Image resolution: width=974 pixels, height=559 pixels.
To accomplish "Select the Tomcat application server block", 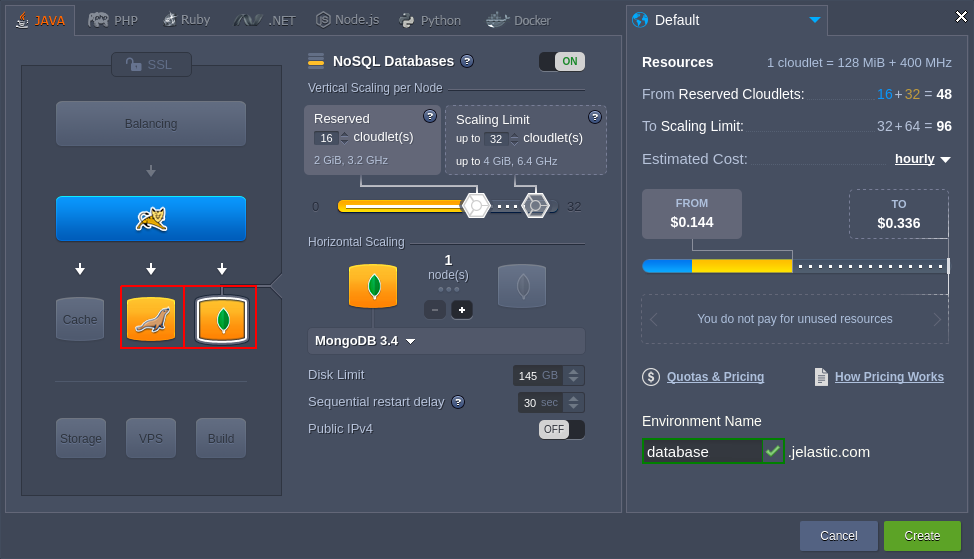I will [x=151, y=219].
